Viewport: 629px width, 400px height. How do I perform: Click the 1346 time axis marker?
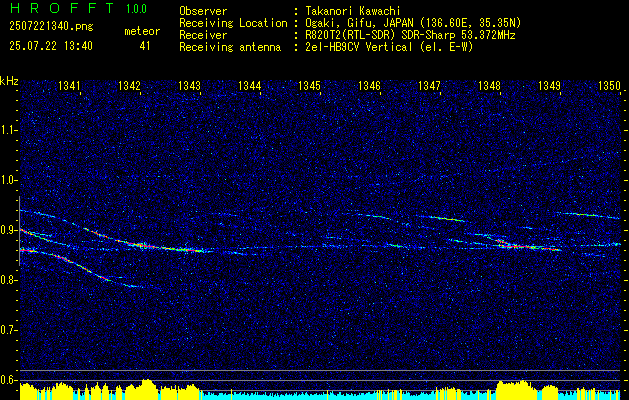(x=369, y=85)
